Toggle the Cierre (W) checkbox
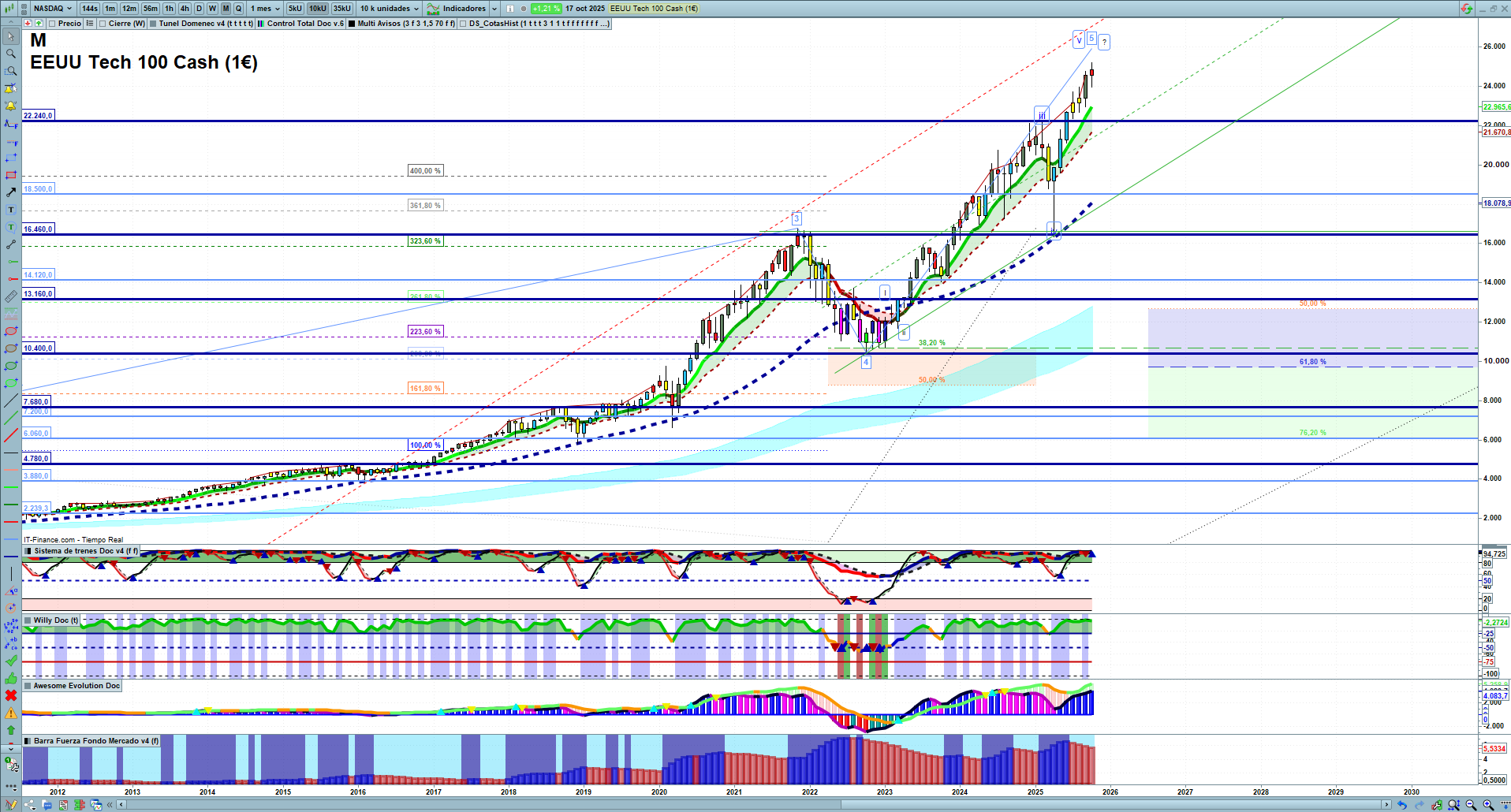Image resolution: width=1511 pixels, height=812 pixels. [x=103, y=24]
